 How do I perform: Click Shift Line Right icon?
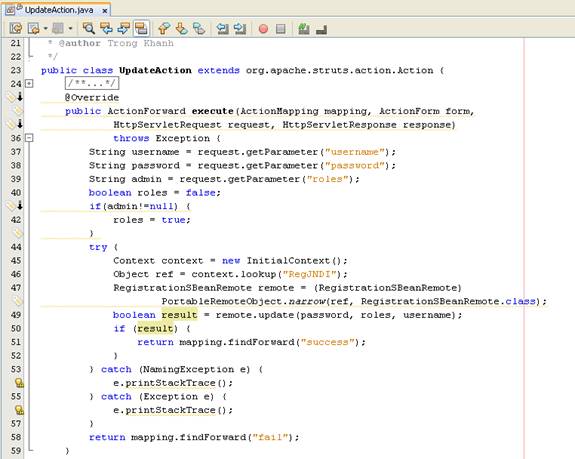coord(240,28)
